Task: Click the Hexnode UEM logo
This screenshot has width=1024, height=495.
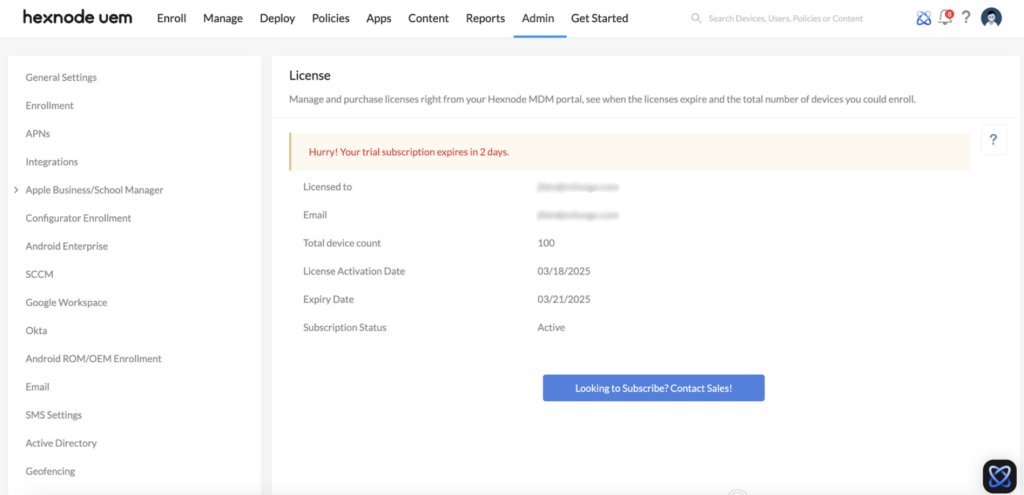Action: (78, 18)
